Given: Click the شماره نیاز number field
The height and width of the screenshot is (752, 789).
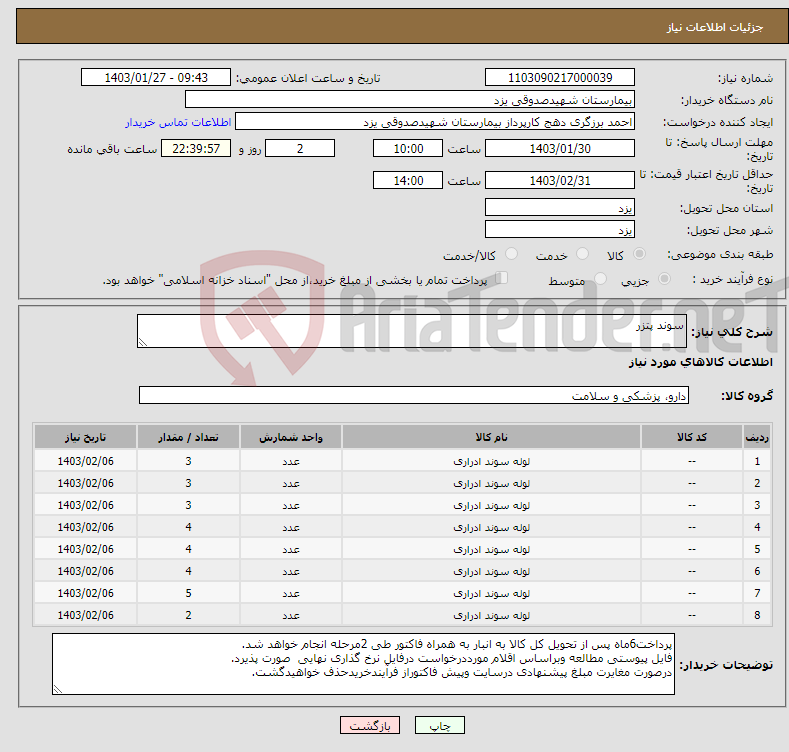Looking at the screenshot, I should click(560, 78).
